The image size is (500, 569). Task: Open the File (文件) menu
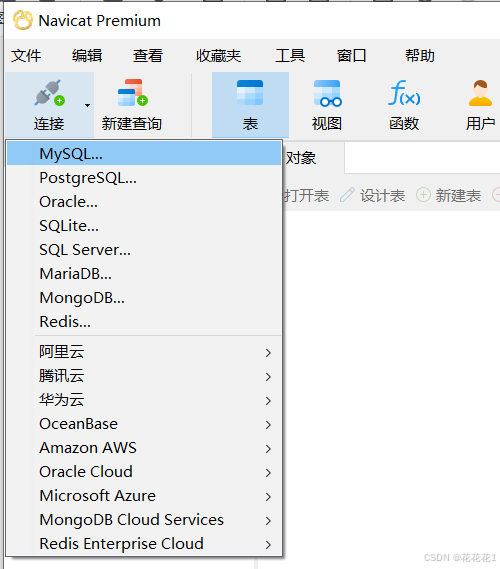point(26,56)
